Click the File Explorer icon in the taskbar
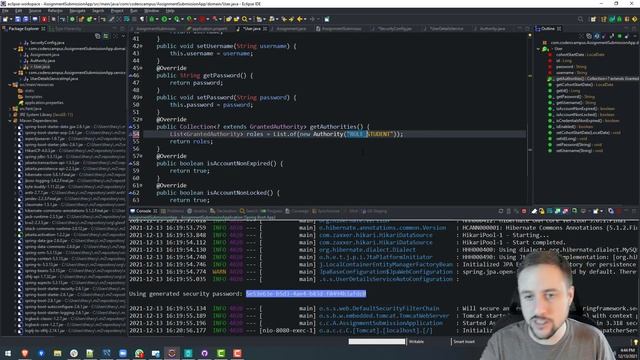The width and height of the screenshot is (640, 360). (57, 353)
